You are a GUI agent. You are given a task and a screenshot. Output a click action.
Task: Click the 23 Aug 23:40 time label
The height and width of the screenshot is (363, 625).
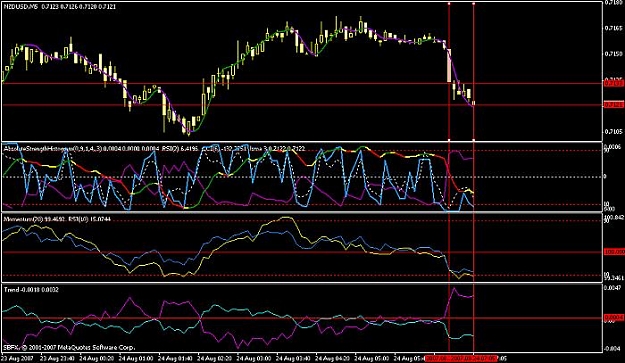point(57,358)
